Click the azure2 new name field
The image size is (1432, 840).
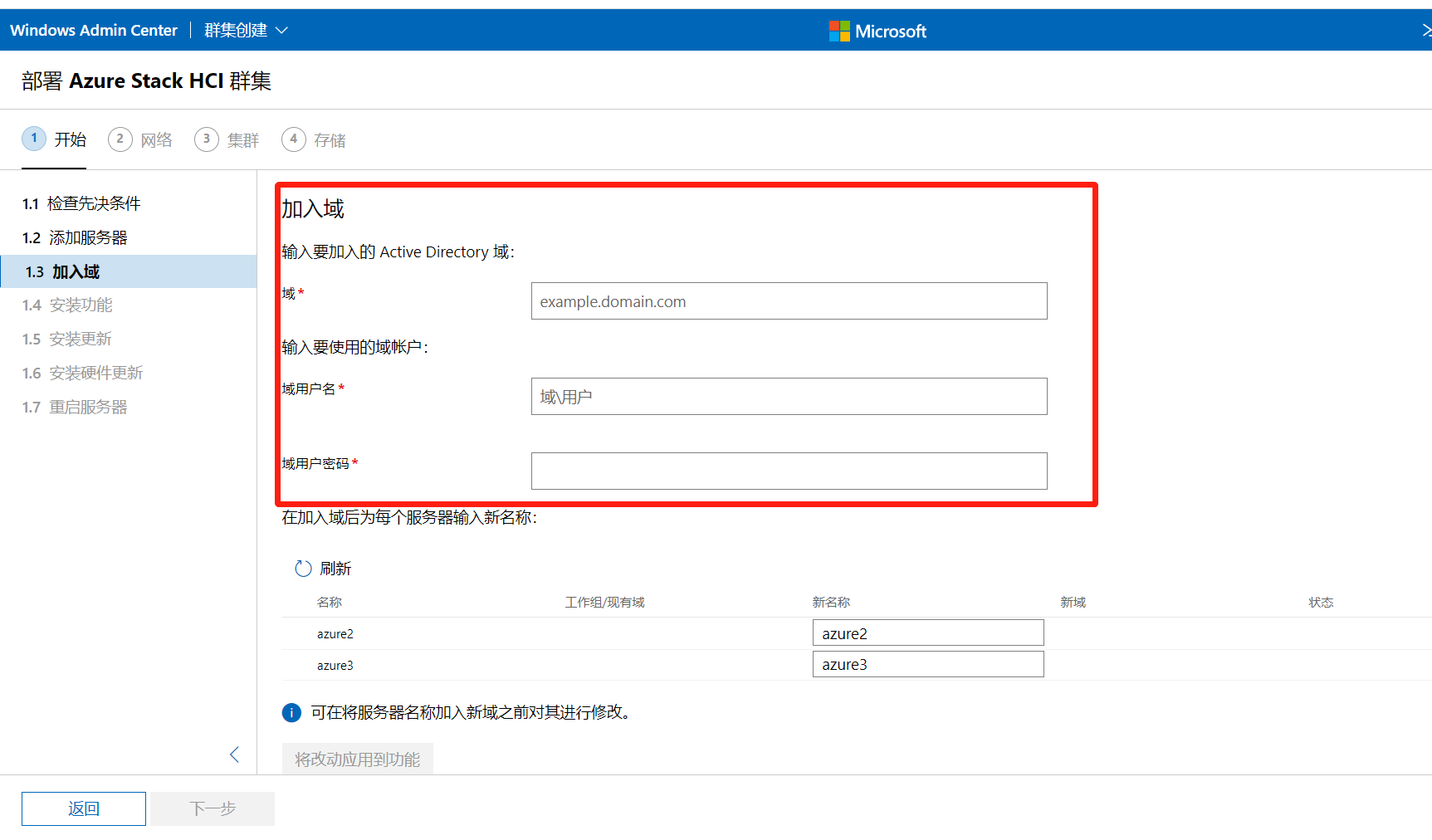click(927, 632)
